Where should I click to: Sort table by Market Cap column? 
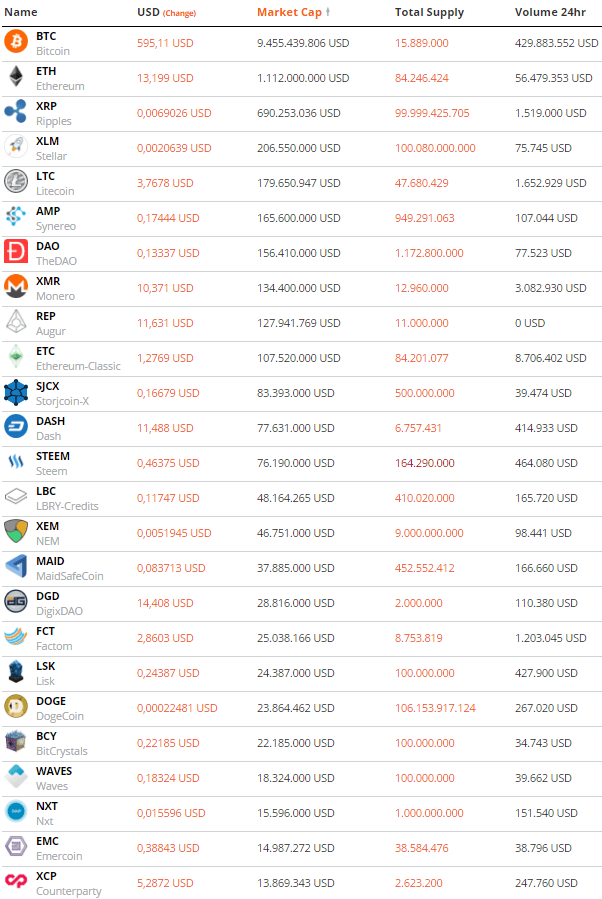pos(289,12)
